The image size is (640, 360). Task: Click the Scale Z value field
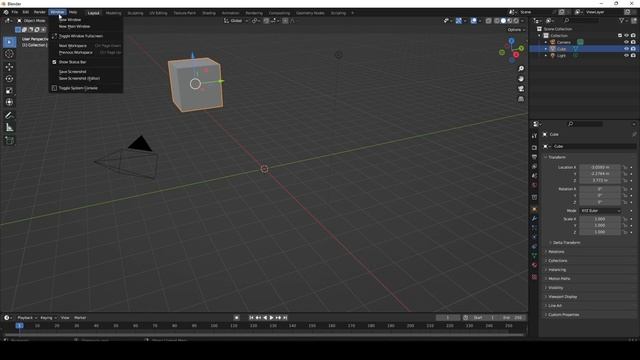pyautogui.click(x=600, y=232)
